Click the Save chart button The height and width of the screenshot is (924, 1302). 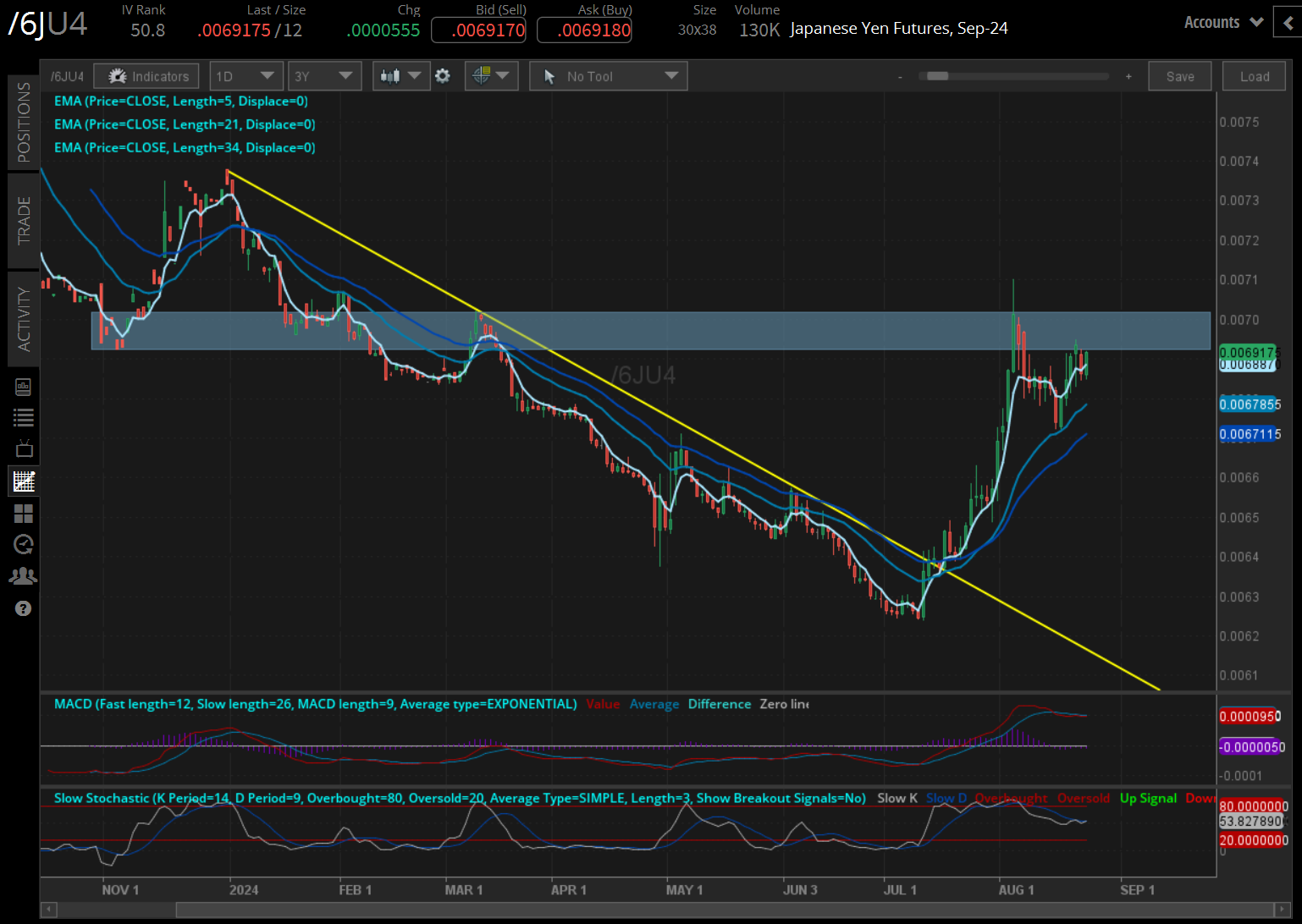coord(1180,76)
